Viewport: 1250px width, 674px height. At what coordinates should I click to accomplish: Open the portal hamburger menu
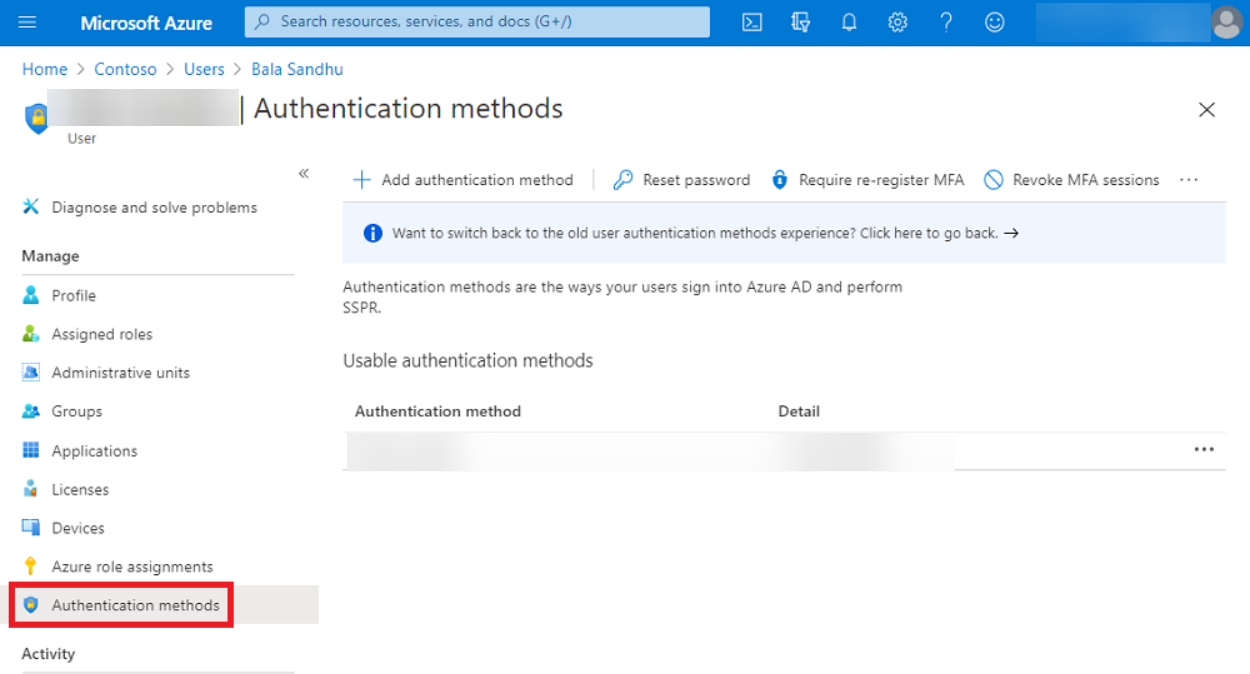(x=27, y=22)
